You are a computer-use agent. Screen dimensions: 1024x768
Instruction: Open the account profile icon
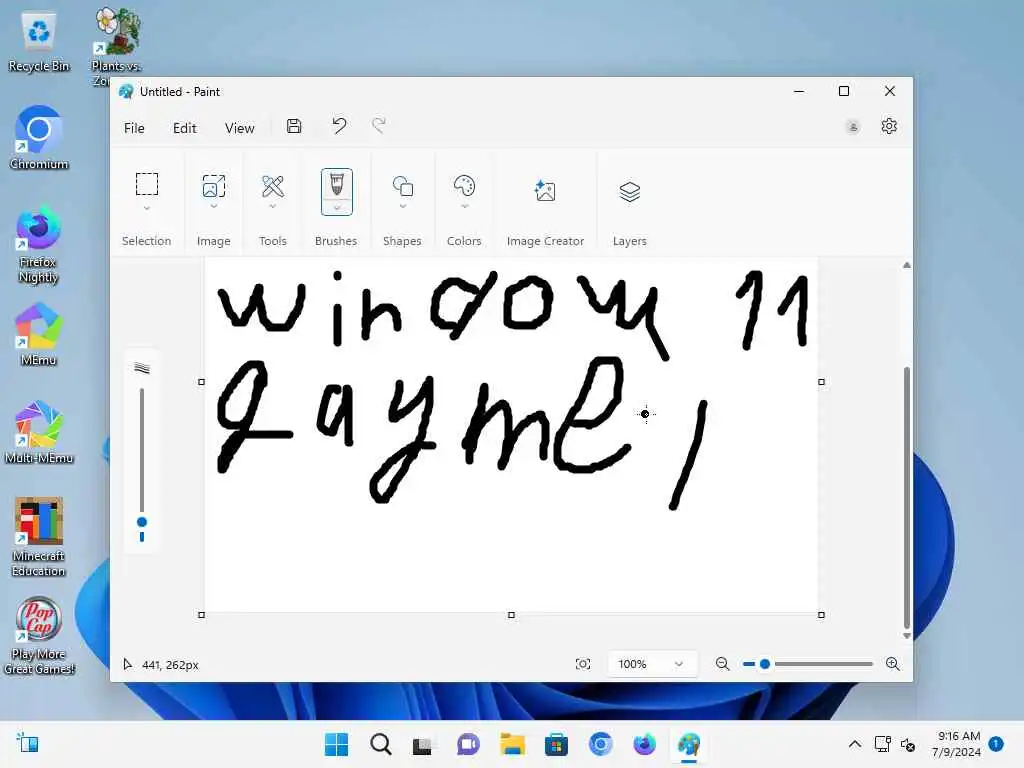(853, 127)
